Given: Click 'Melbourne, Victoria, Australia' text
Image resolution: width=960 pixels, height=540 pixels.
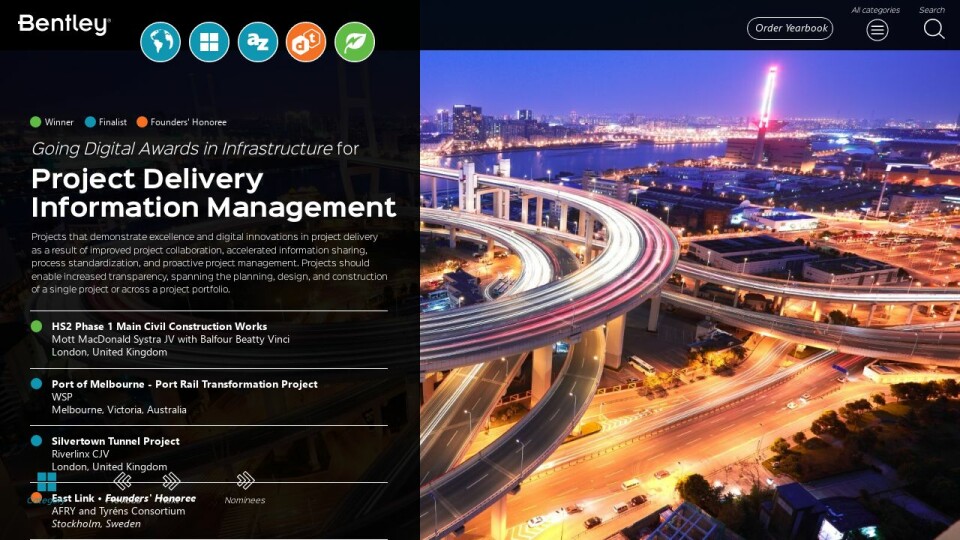Looking at the screenshot, I should [119, 410].
